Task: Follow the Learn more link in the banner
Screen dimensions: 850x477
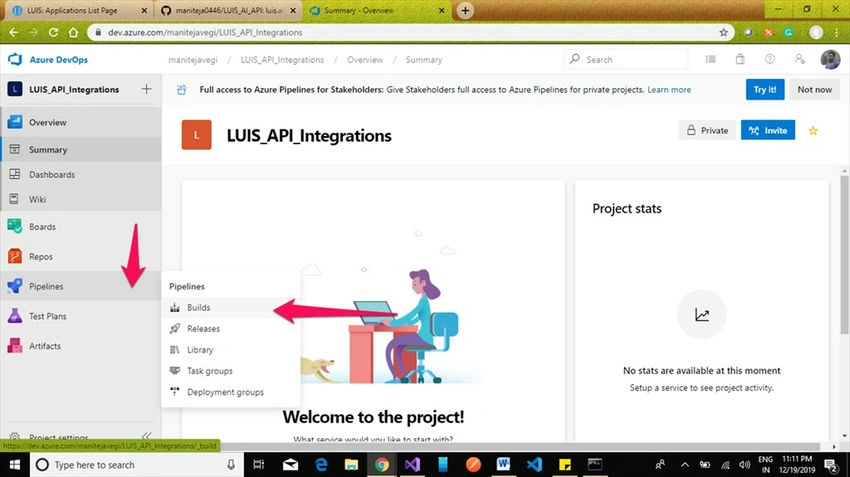Action: 669,89
